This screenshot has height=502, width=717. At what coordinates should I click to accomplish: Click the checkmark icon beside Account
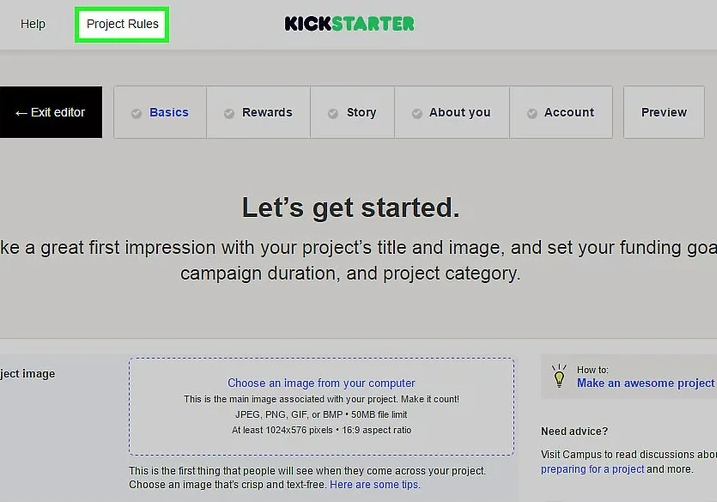click(x=532, y=113)
